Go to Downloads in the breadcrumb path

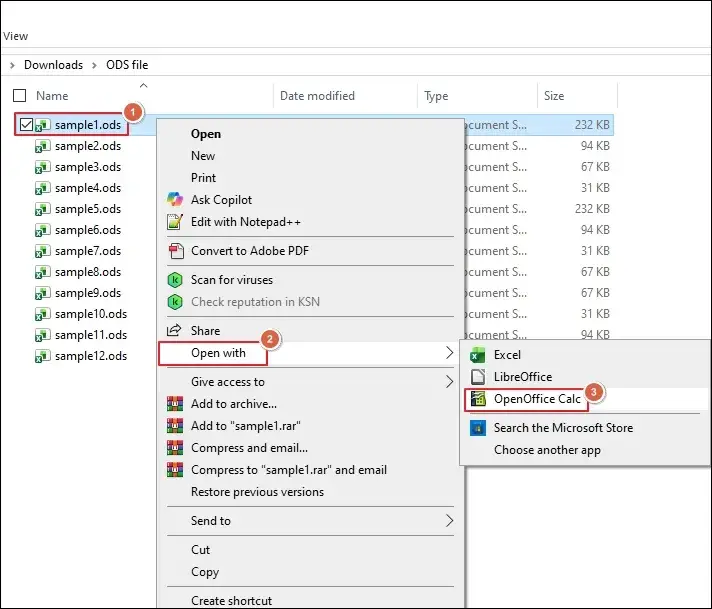click(54, 65)
